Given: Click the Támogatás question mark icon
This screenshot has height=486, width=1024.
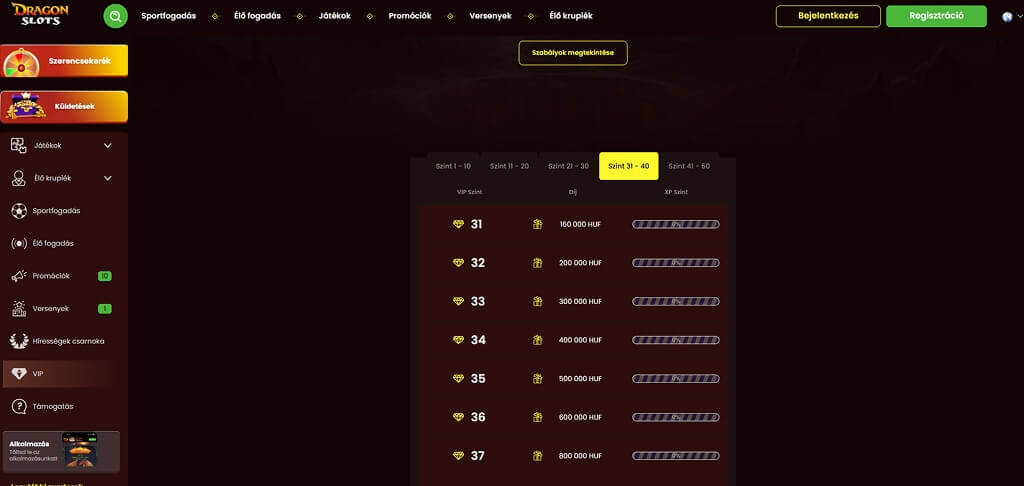Looking at the screenshot, I should [x=18, y=406].
